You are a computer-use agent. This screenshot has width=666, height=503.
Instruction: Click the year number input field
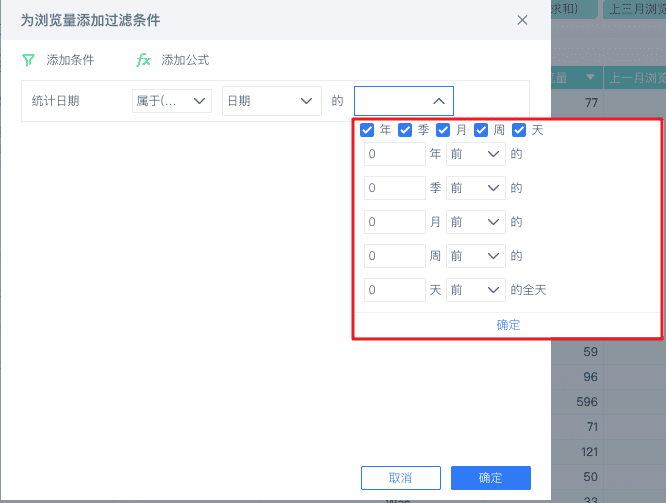[395, 154]
